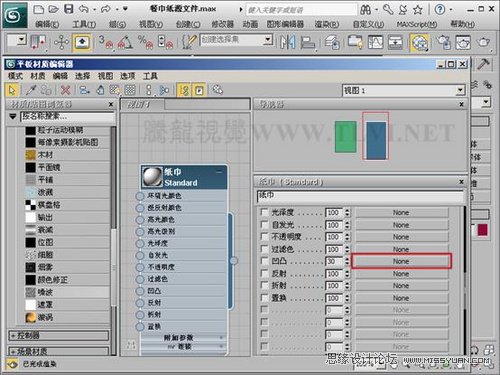Open the binoculars search icon
Image resolution: width=500 pixels, height=375 pixels.
click(365, 10)
